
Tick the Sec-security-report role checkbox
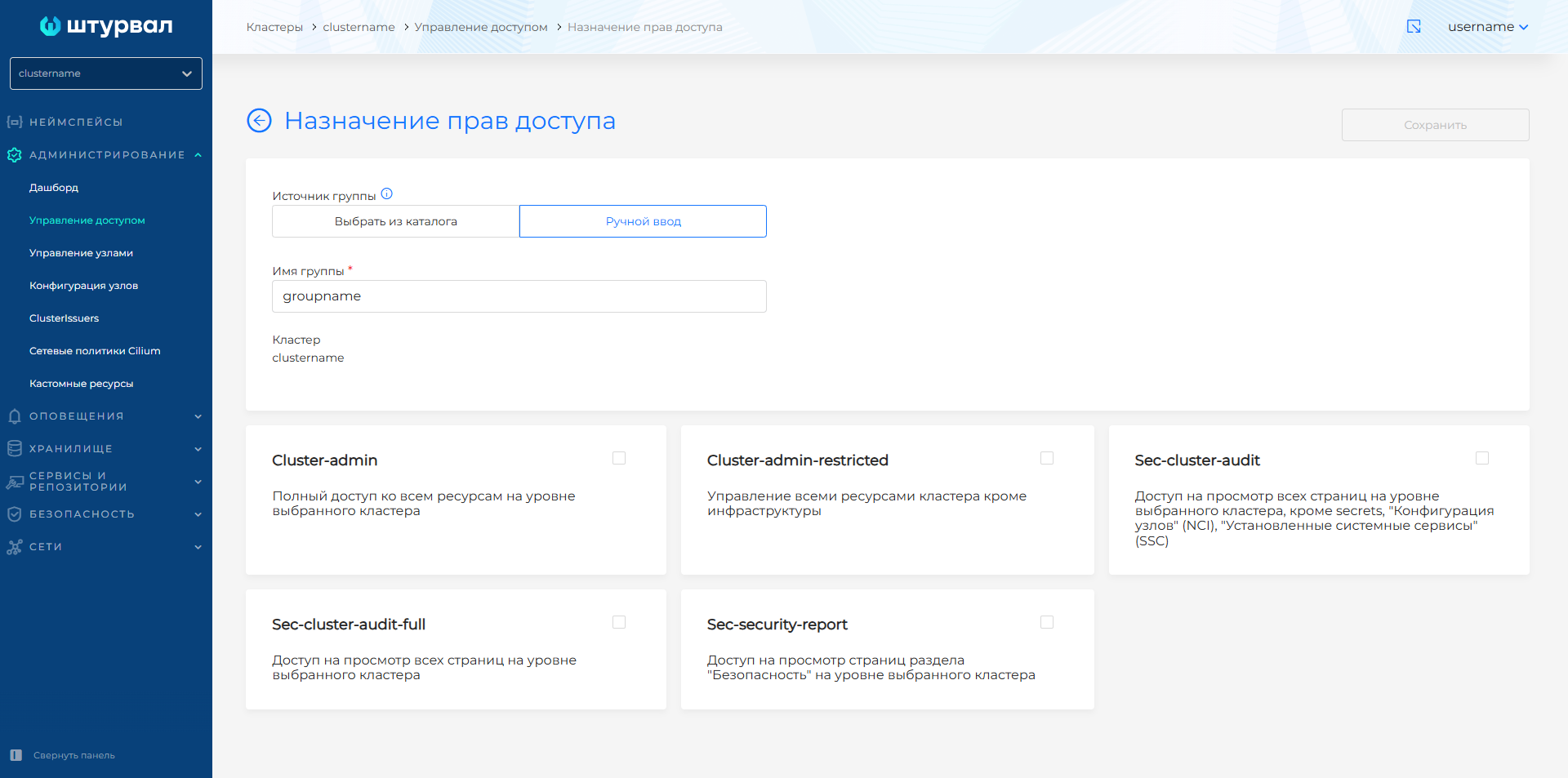[1047, 623]
